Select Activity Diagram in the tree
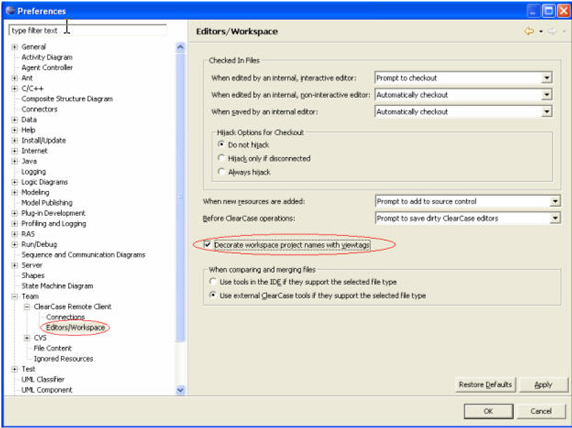The height and width of the screenshot is (428, 572). (x=47, y=57)
